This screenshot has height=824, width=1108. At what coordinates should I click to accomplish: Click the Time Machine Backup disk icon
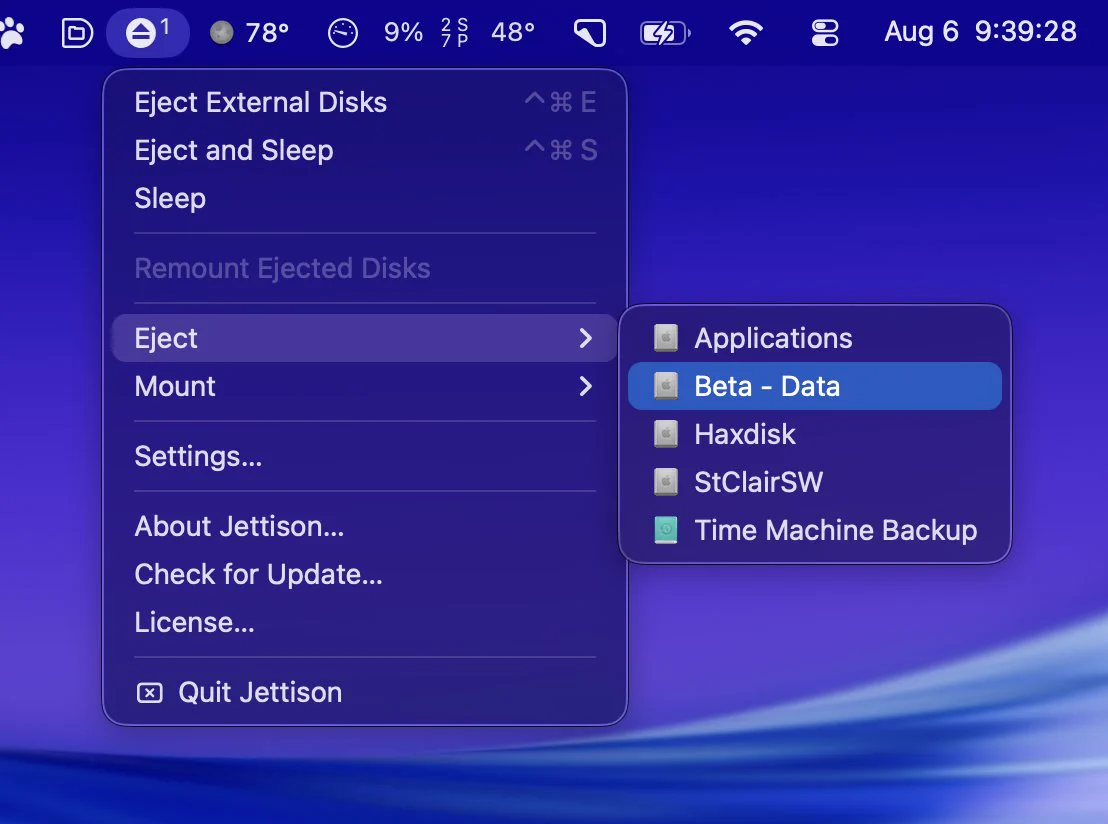(x=666, y=531)
